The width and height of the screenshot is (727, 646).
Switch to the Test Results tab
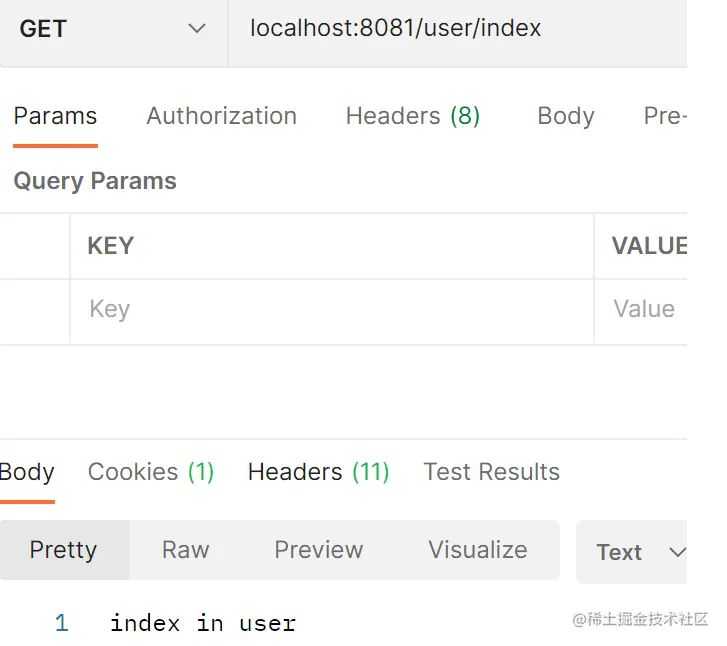pos(491,472)
